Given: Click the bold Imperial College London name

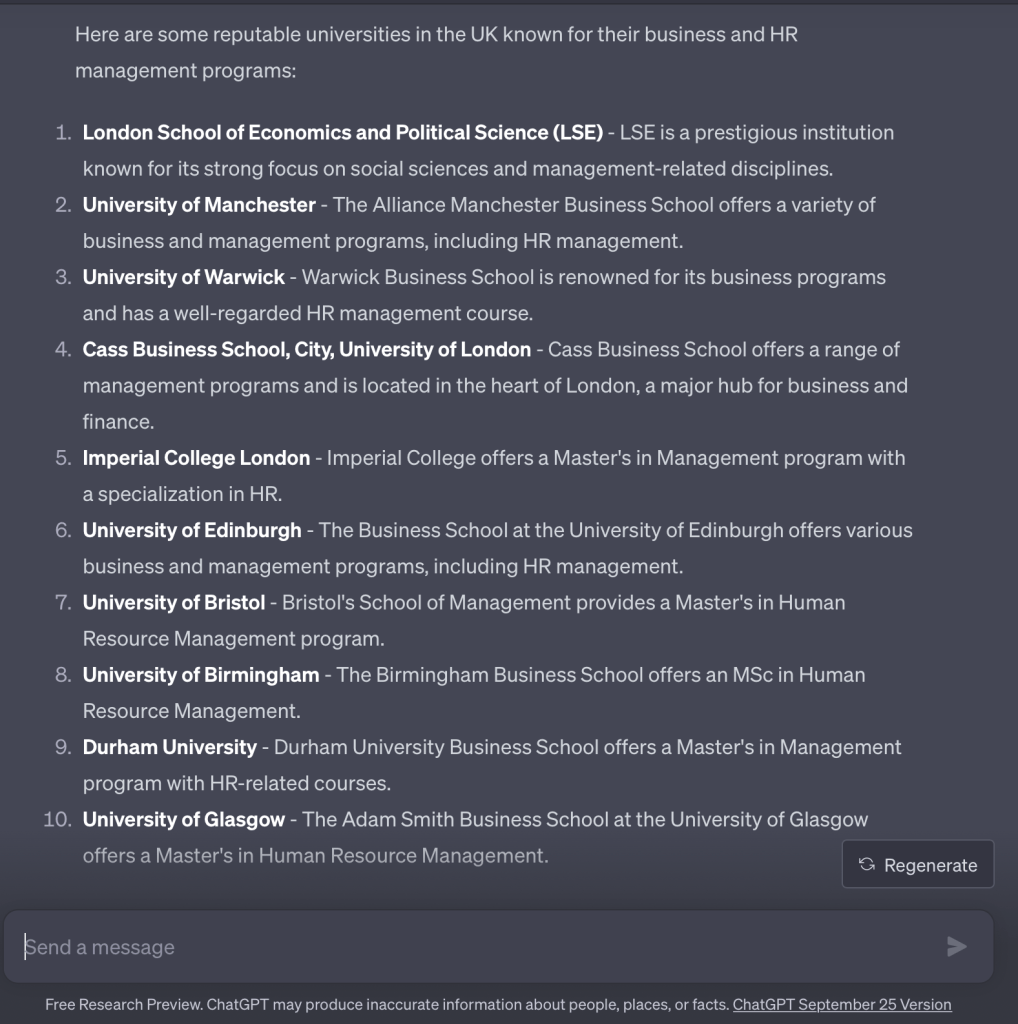Looking at the screenshot, I should [196, 458].
